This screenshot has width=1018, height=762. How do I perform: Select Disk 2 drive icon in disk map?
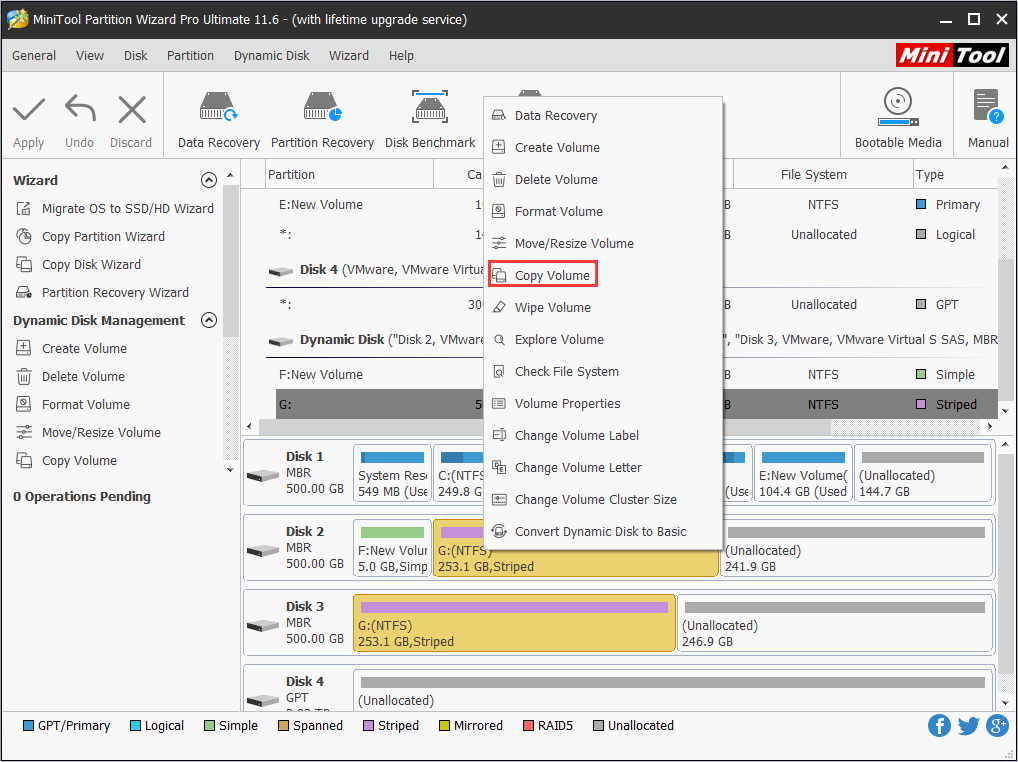click(263, 550)
